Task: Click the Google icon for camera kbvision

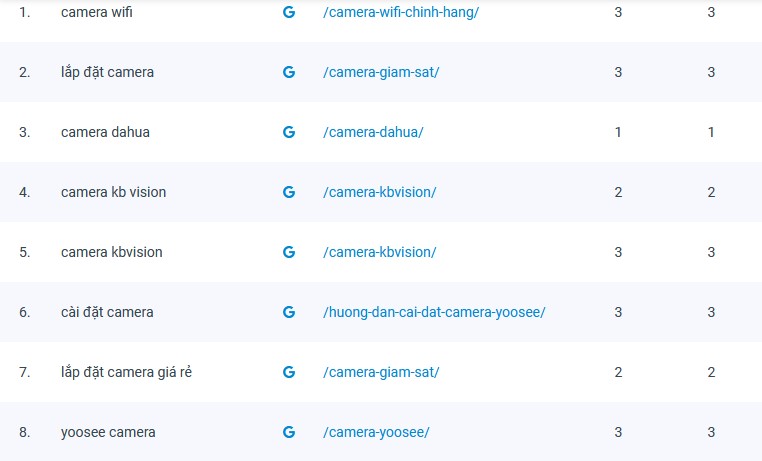Action: pos(289,252)
